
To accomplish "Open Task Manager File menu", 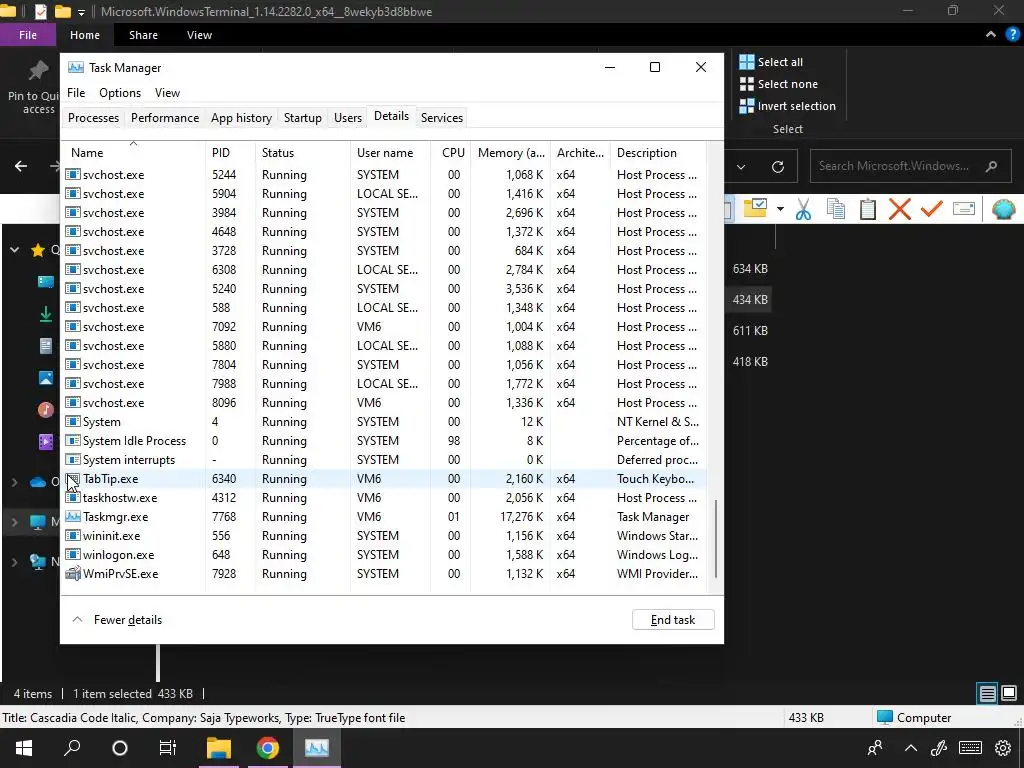I will pyautogui.click(x=76, y=93).
